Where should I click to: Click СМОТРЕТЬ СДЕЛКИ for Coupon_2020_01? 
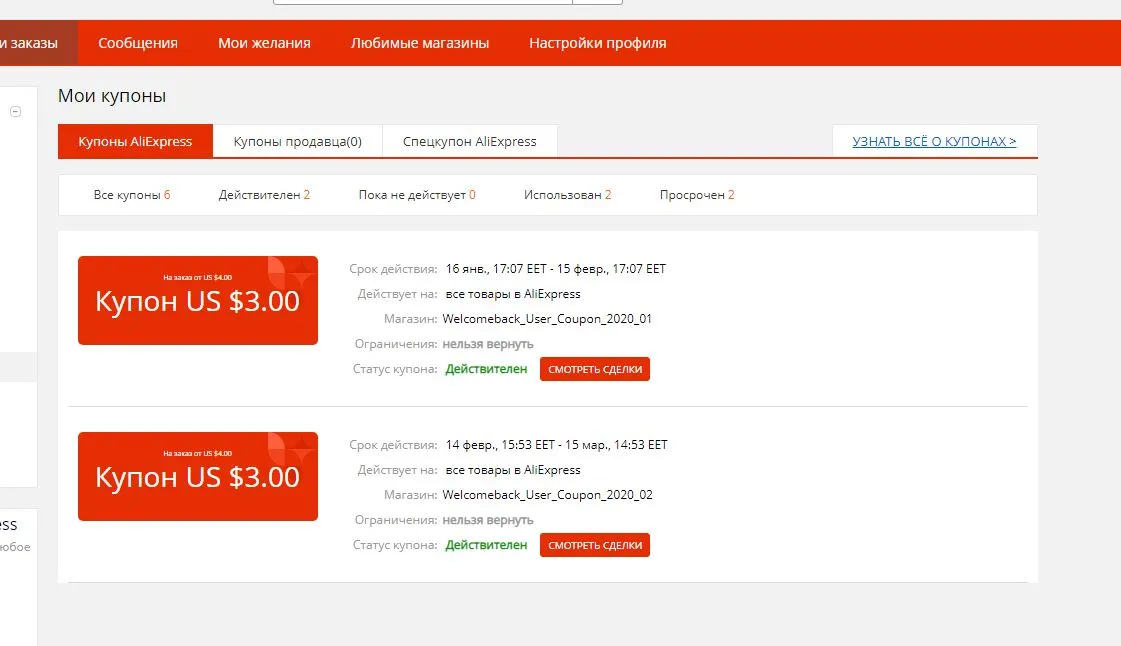pyautogui.click(x=595, y=369)
